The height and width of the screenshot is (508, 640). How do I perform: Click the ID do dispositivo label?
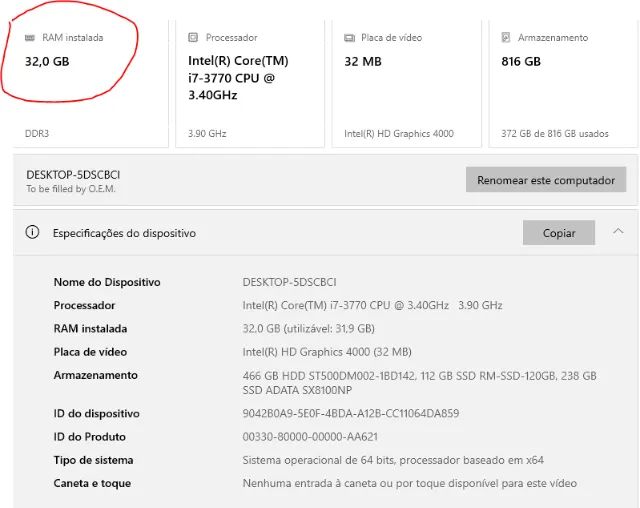96,413
